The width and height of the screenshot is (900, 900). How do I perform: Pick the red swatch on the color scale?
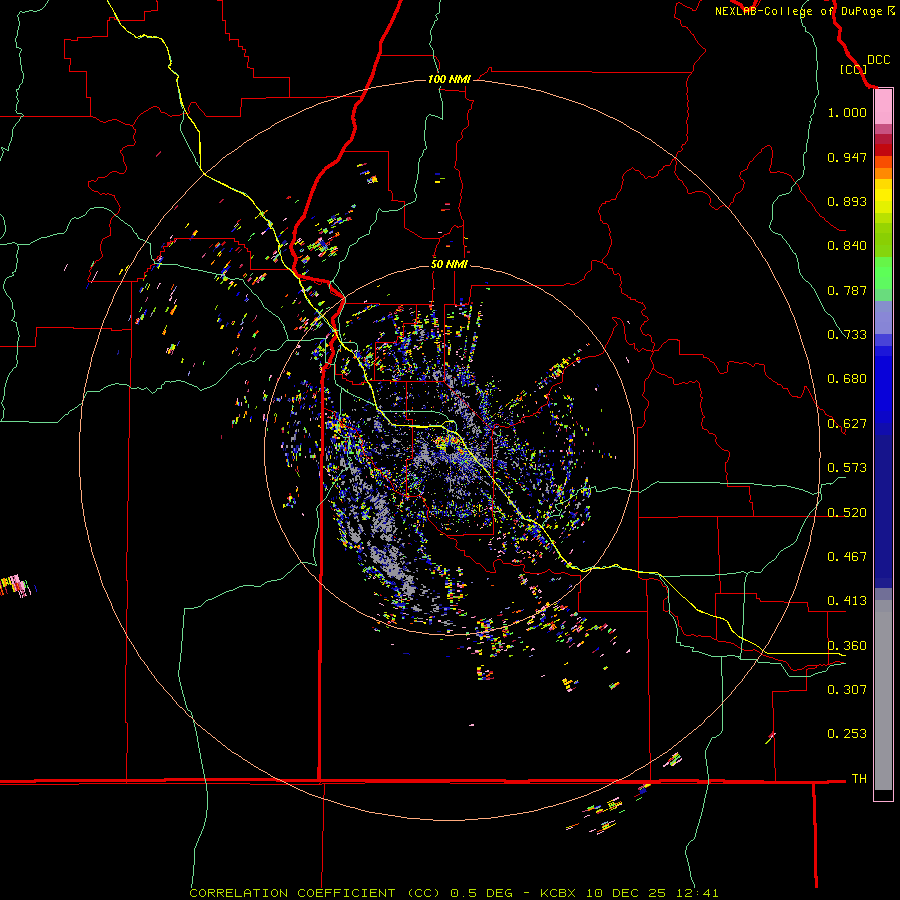(883, 150)
